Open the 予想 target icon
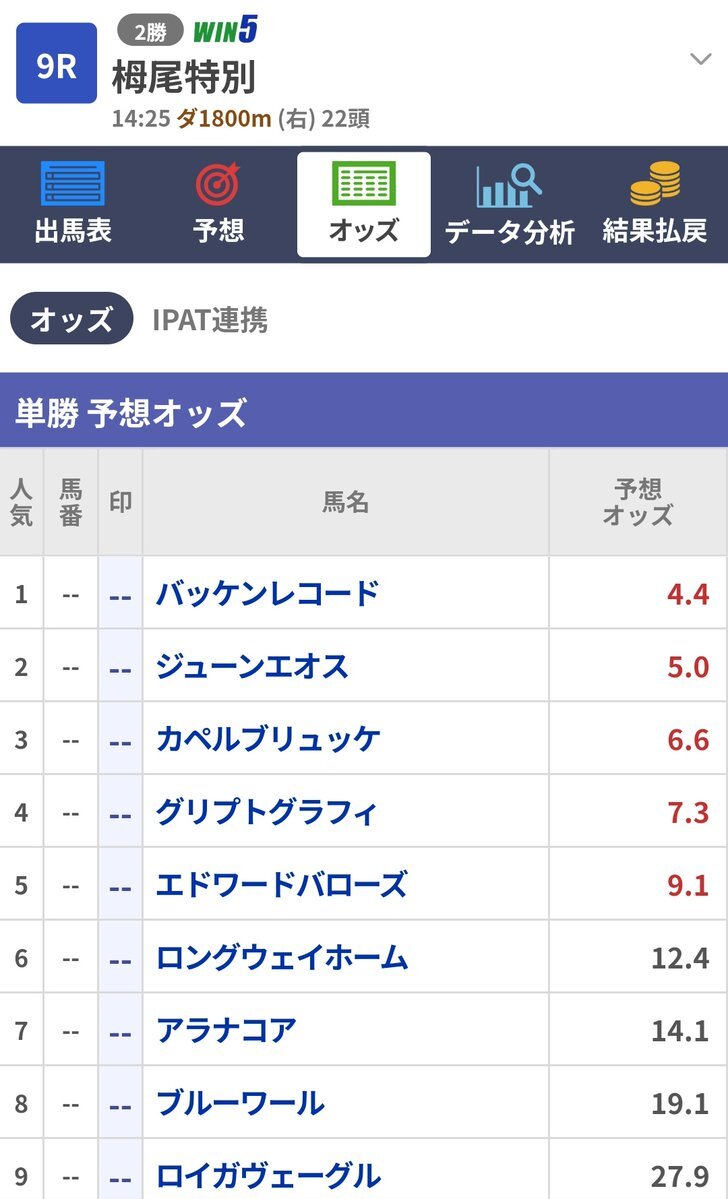728x1199 pixels. 218,184
